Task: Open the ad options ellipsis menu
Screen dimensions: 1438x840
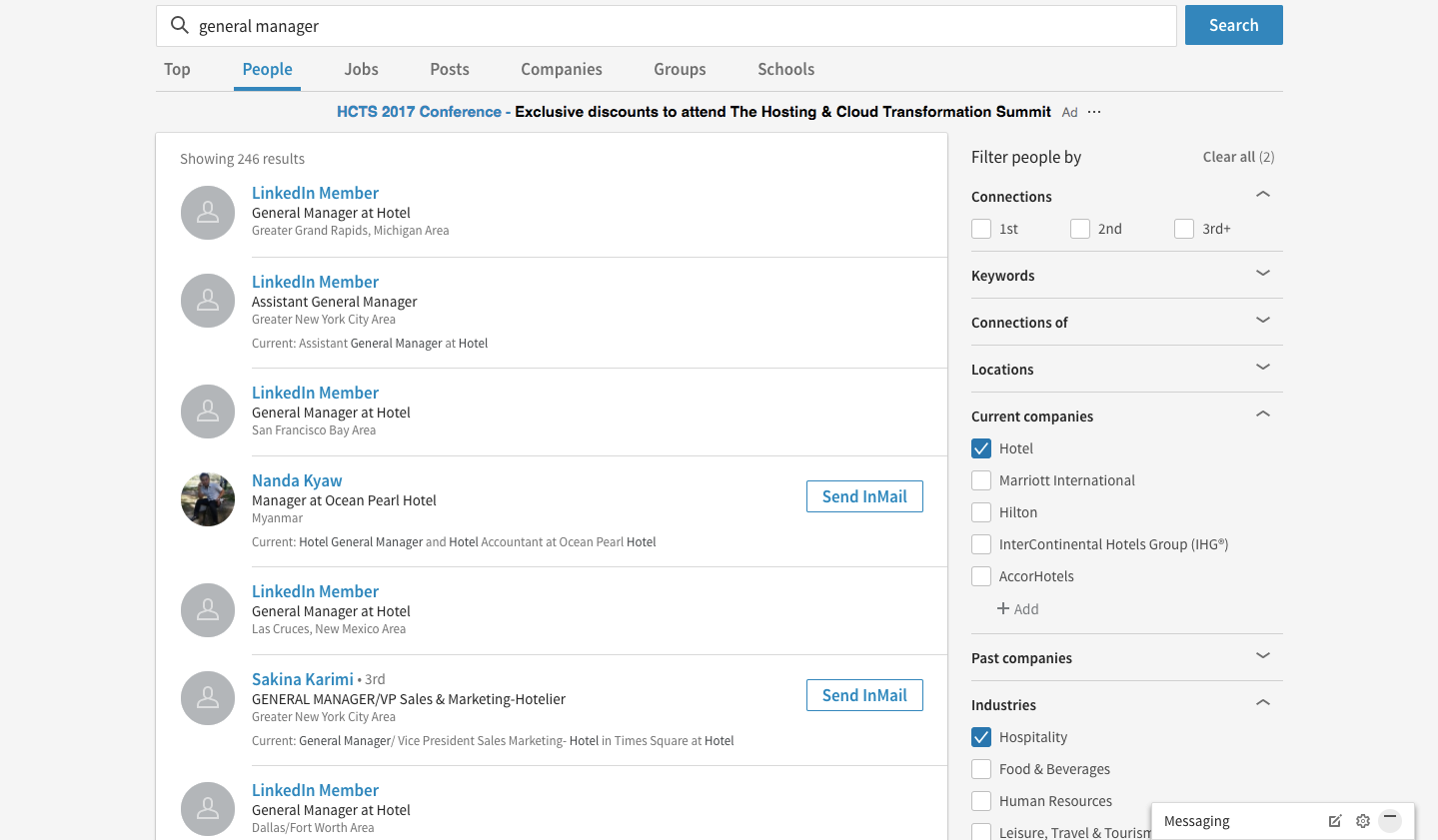Action: pyautogui.click(x=1094, y=112)
